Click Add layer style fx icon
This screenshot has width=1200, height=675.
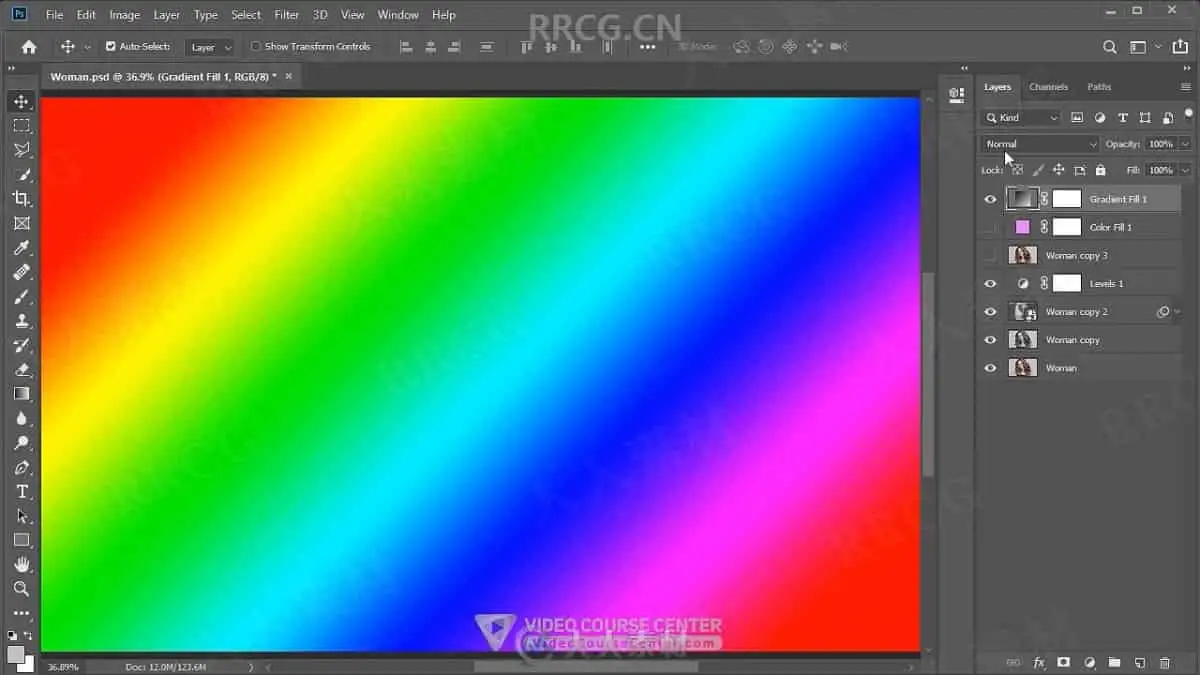1039,662
